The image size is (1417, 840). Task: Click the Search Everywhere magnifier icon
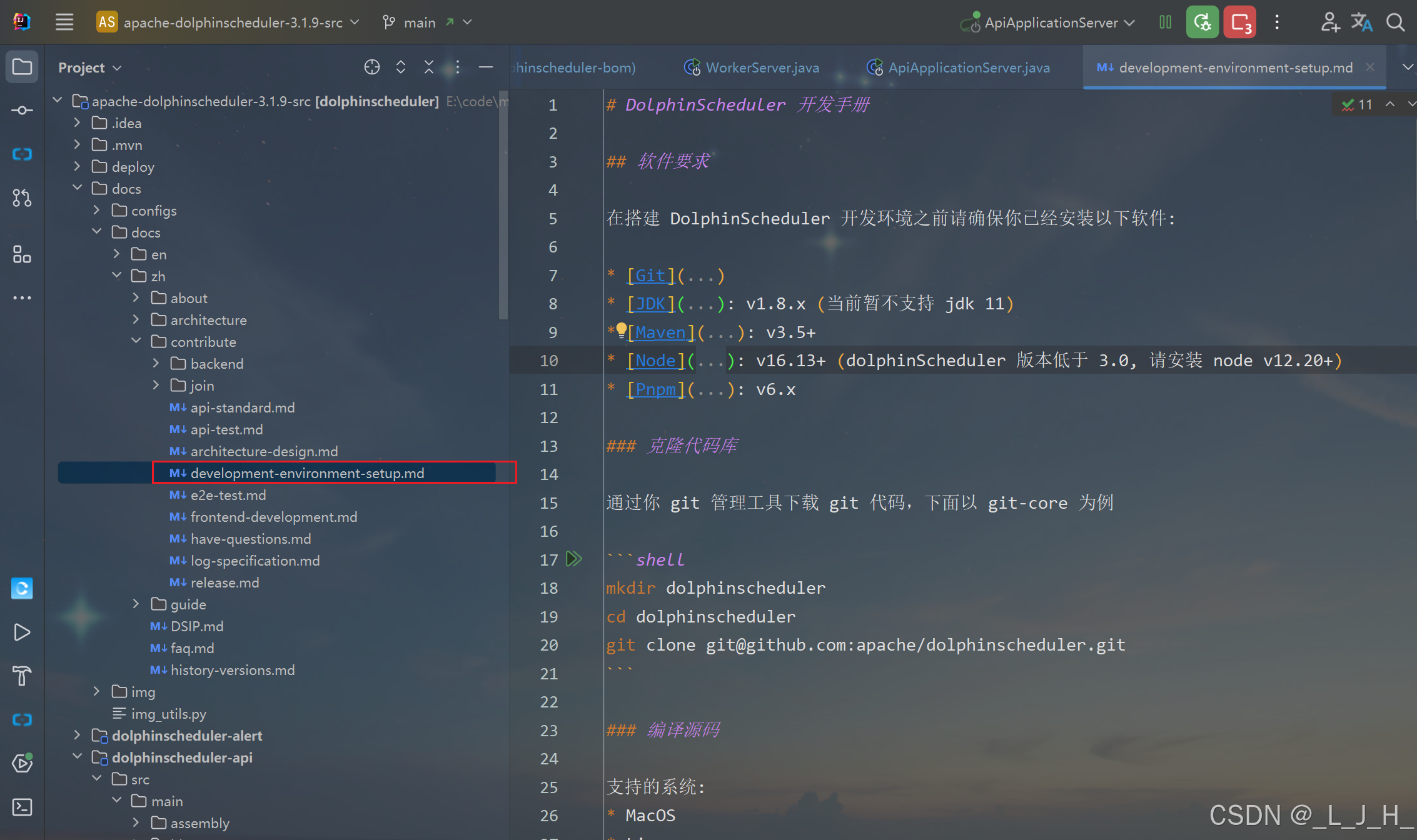pos(1395,22)
